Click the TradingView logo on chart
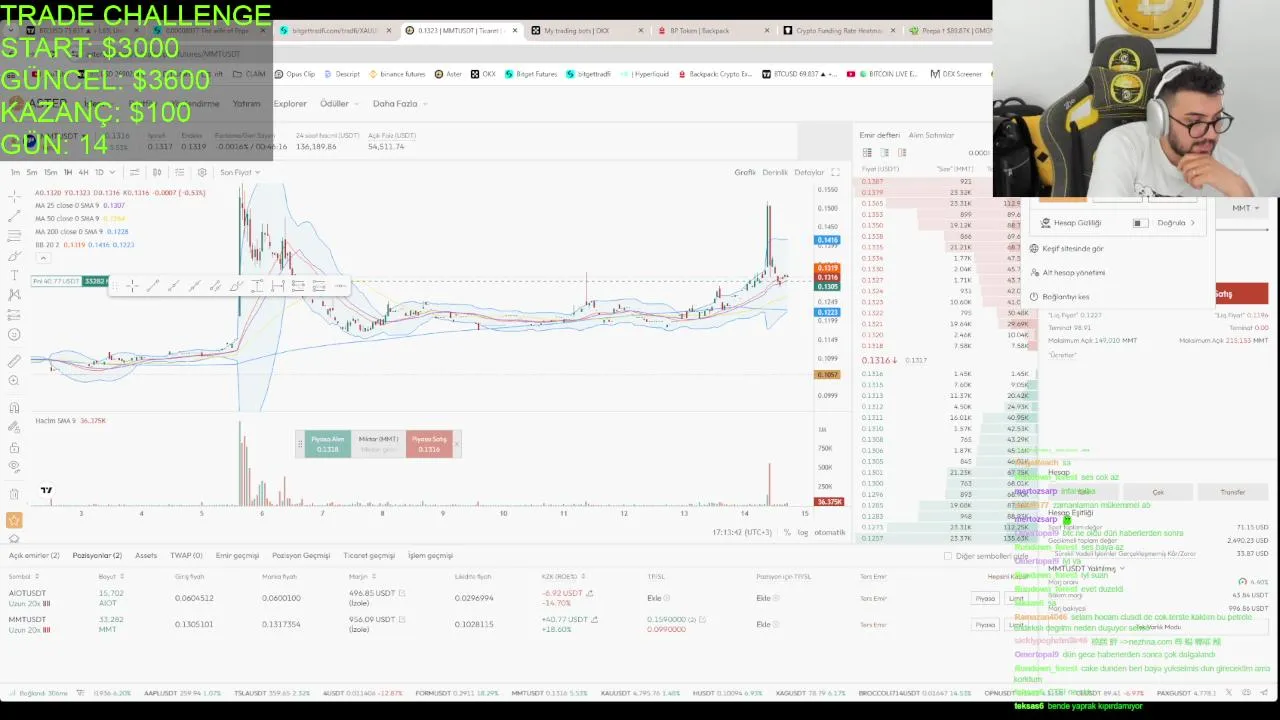 click(x=46, y=490)
